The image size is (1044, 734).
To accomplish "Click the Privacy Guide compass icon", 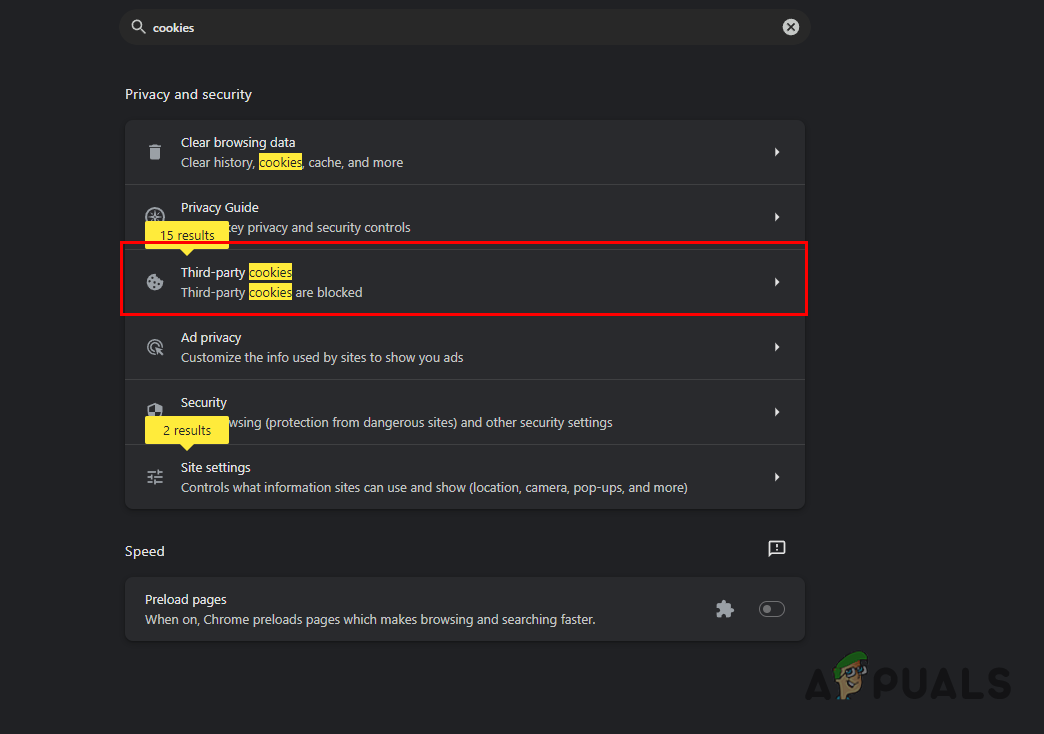I will 155,214.
